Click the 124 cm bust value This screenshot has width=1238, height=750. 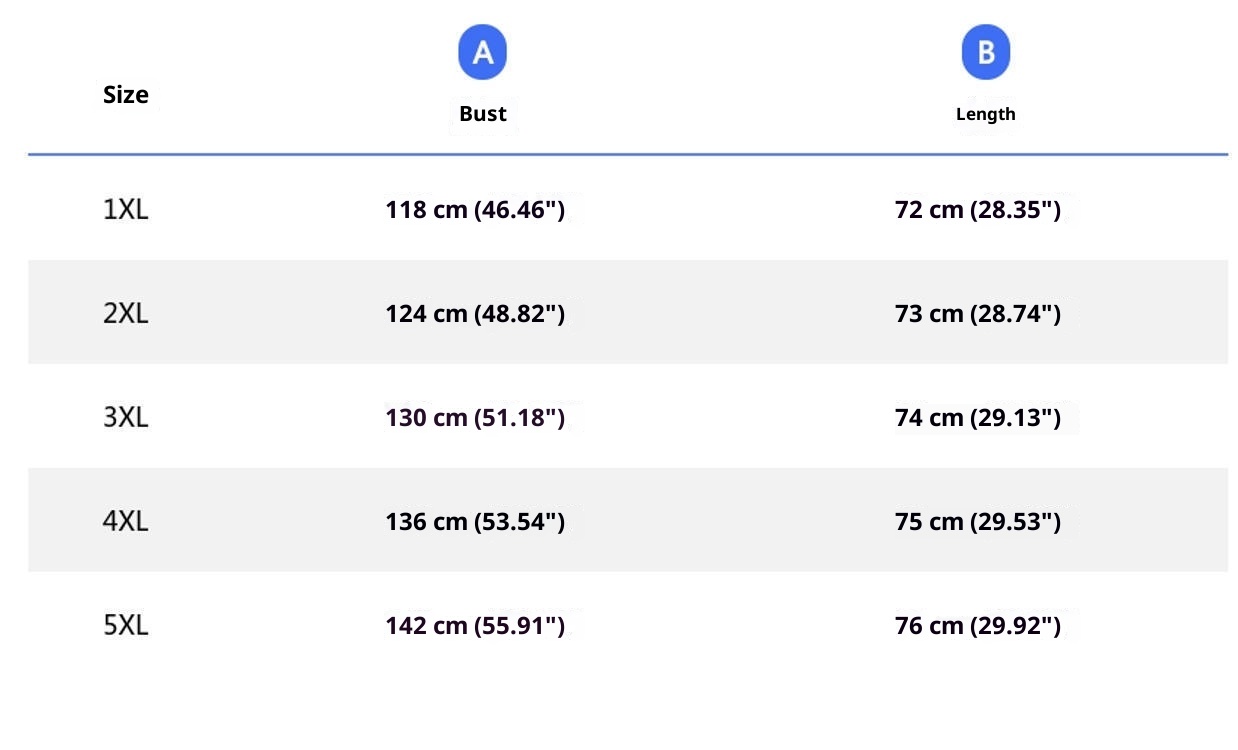coord(475,314)
